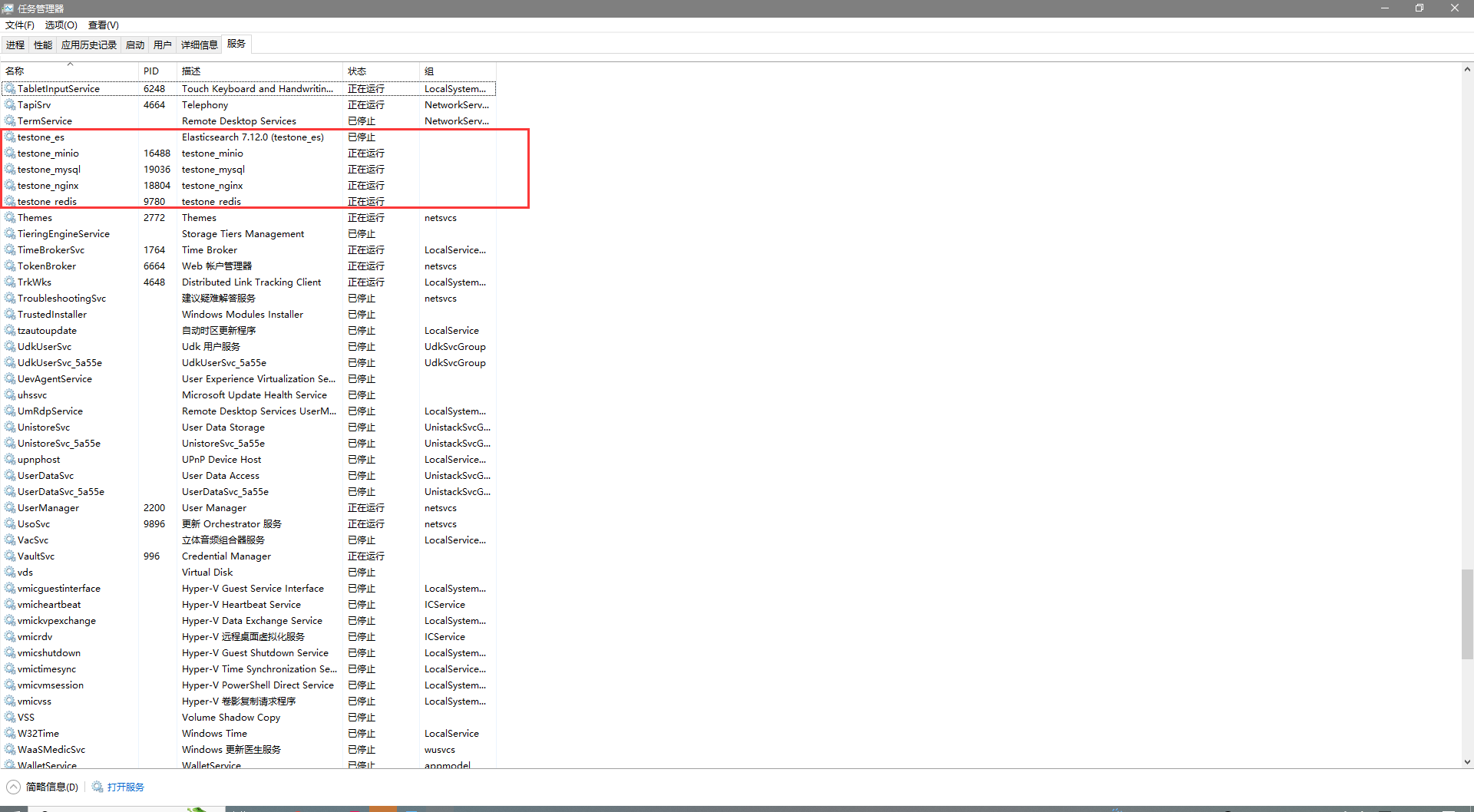The height and width of the screenshot is (812, 1474).
Task: Click the gear icon beside testone_mysql service
Action: (x=10, y=170)
